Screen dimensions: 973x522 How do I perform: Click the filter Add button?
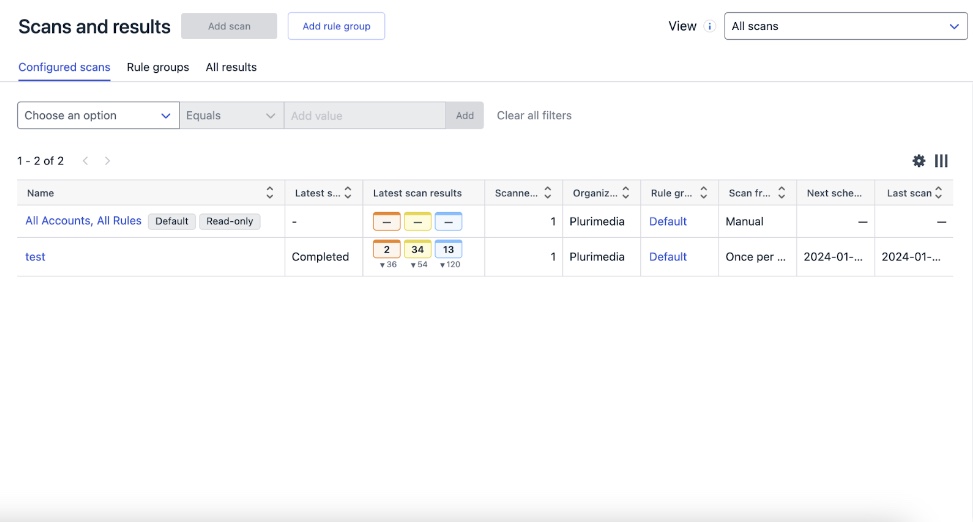tap(464, 115)
